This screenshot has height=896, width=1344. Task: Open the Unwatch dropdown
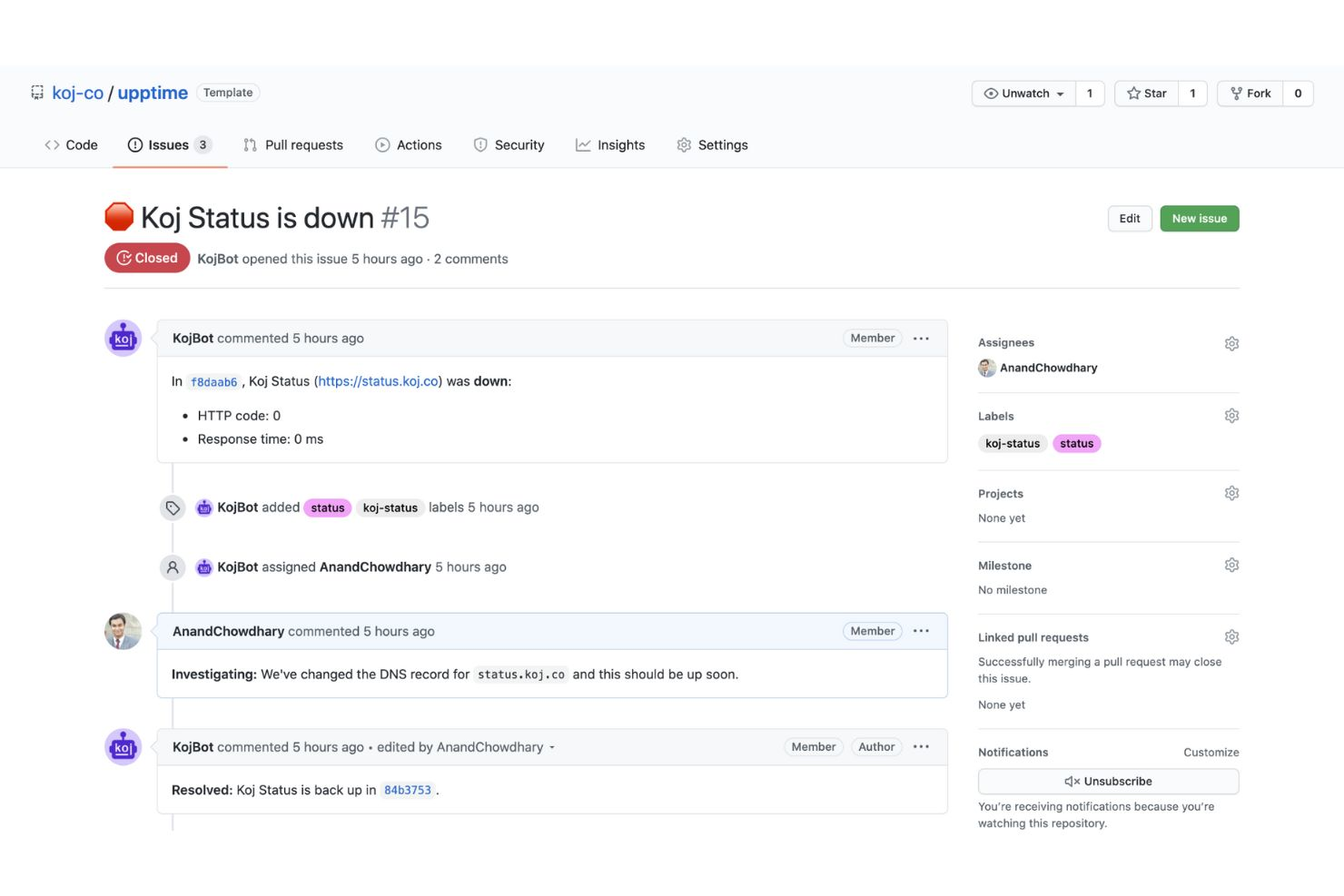1023,94
